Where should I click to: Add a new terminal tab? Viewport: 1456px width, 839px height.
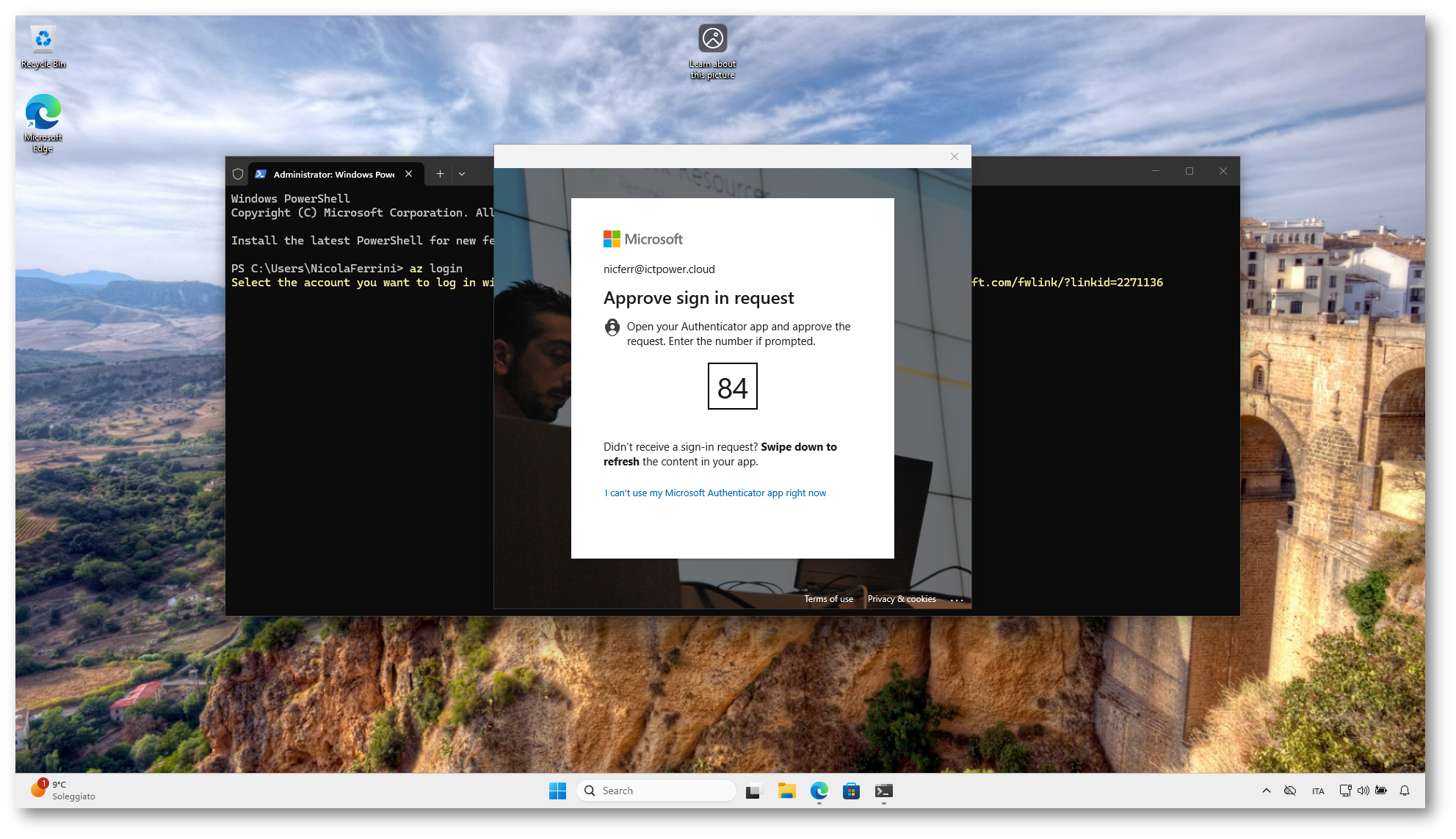440,174
